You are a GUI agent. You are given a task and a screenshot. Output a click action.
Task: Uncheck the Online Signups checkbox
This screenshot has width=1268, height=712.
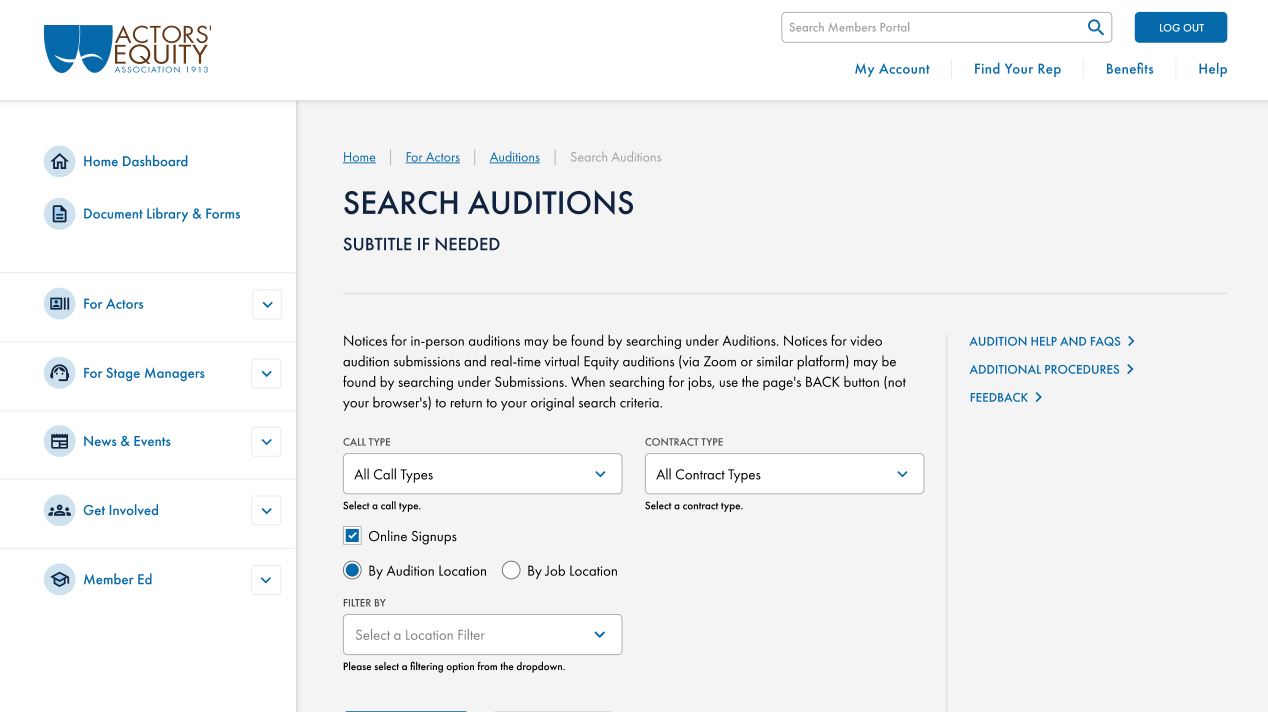click(352, 535)
